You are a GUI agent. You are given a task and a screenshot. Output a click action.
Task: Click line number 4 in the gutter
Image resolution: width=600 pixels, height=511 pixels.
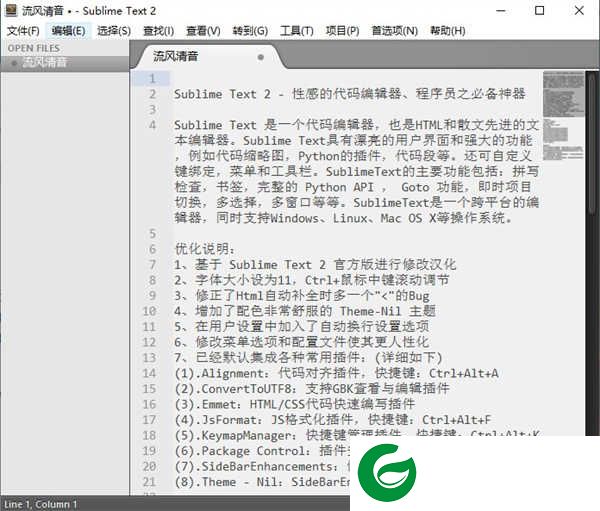pyautogui.click(x=152, y=125)
